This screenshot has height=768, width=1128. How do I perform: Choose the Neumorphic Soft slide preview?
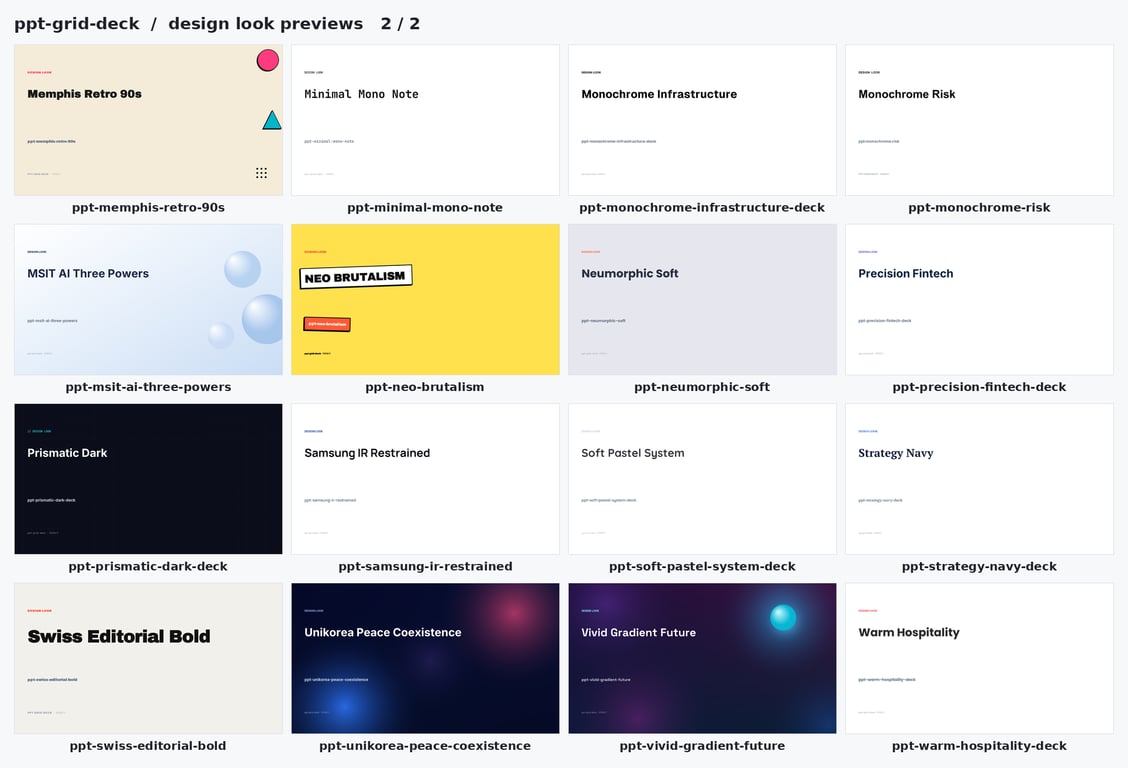[x=702, y=299]
